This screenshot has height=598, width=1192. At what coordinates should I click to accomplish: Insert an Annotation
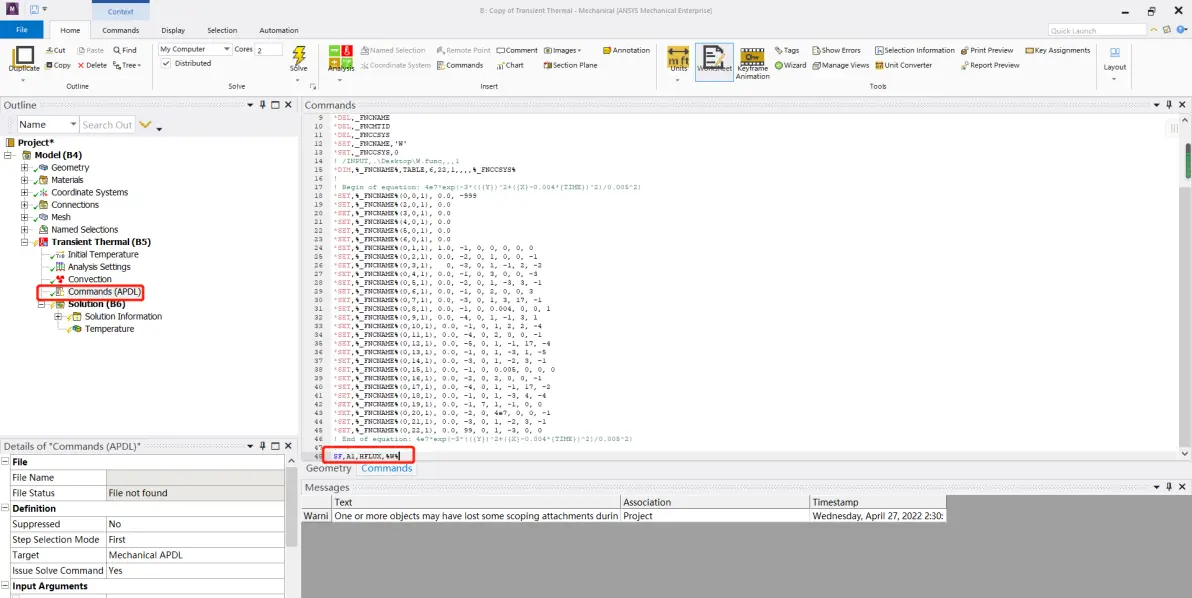626,50
